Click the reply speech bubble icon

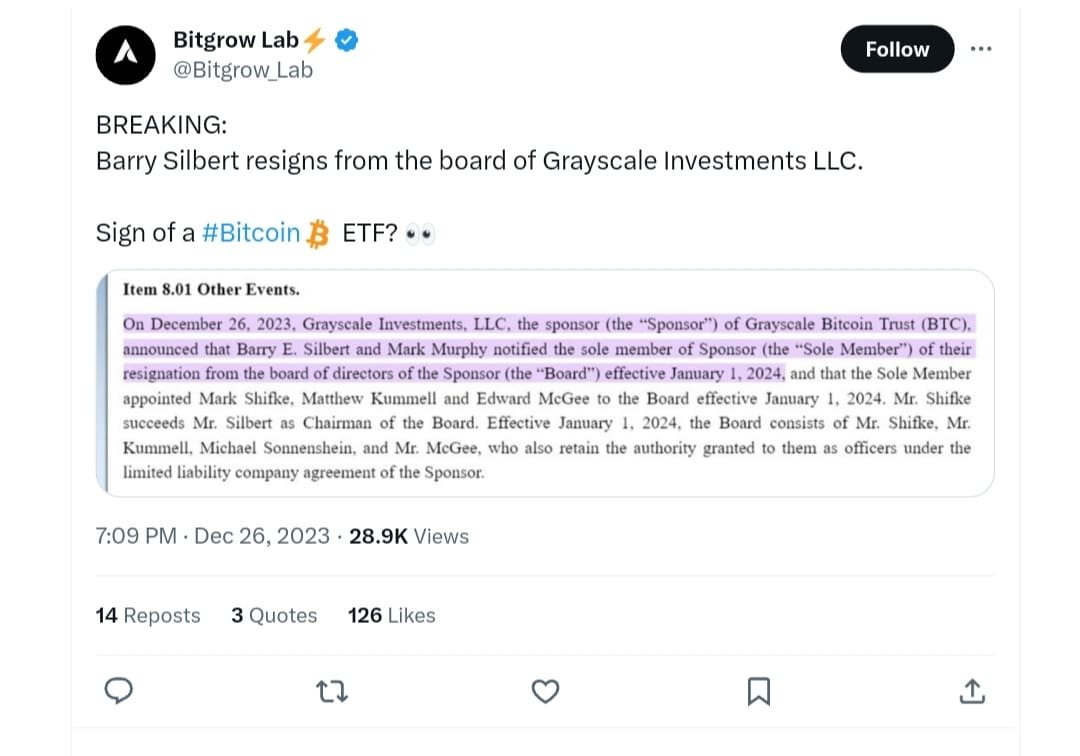pos(119,690)
